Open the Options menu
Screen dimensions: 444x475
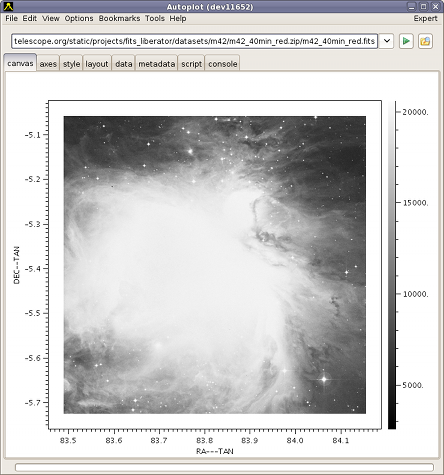(79, 19)
